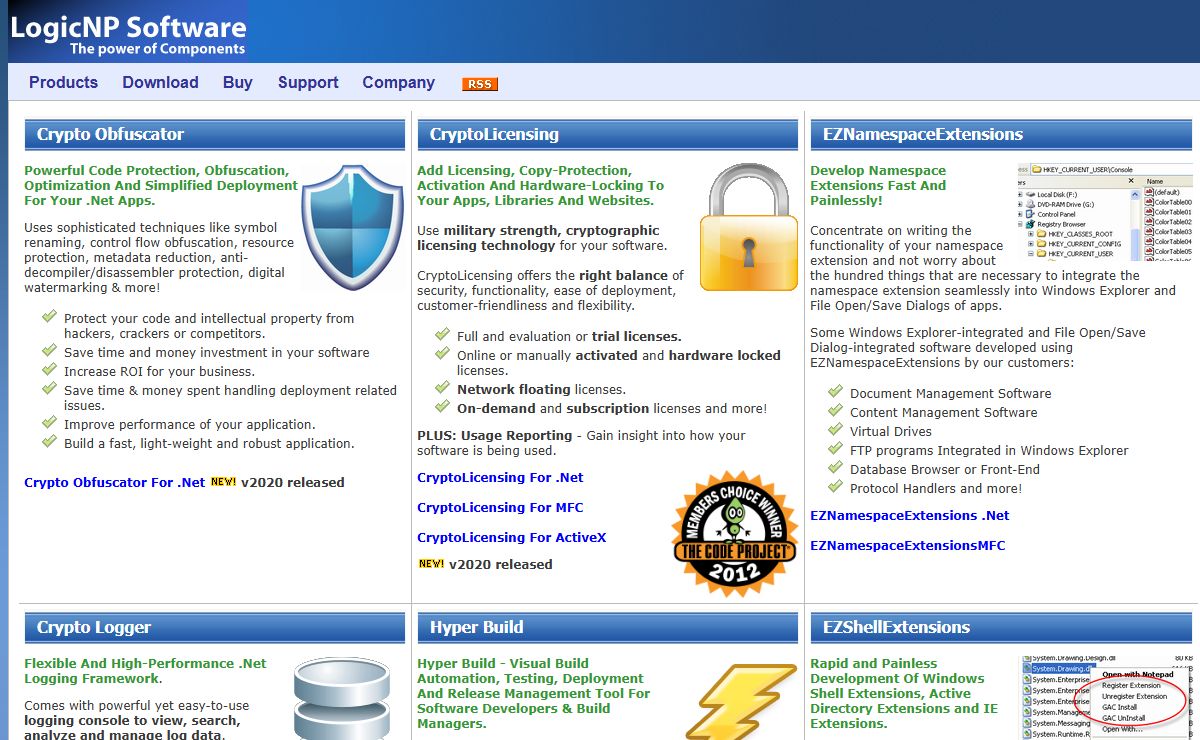
Task: Click checkmark beside 'Save time and money investment'
Action: click(x=49, y=350)
